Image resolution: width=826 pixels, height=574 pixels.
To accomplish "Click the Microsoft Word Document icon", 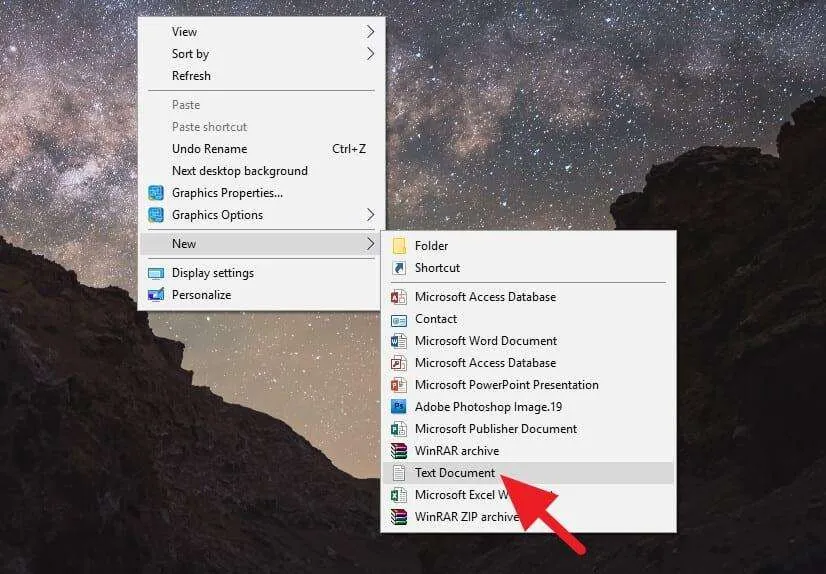I will click(399, 341).
